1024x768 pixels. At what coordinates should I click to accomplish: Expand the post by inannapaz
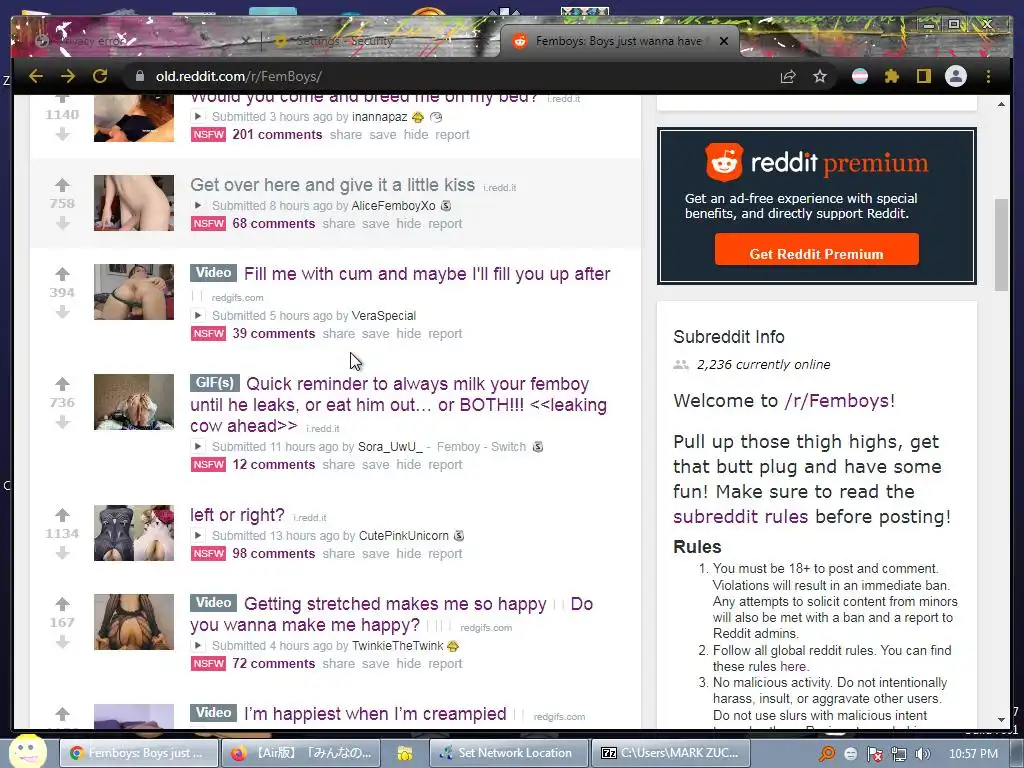tap(197, 117)
